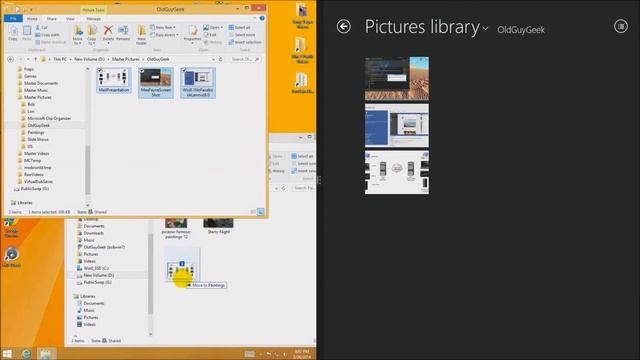Switch to the View ribbon tab
Screen dimensions: 640x360
[70, 19]
